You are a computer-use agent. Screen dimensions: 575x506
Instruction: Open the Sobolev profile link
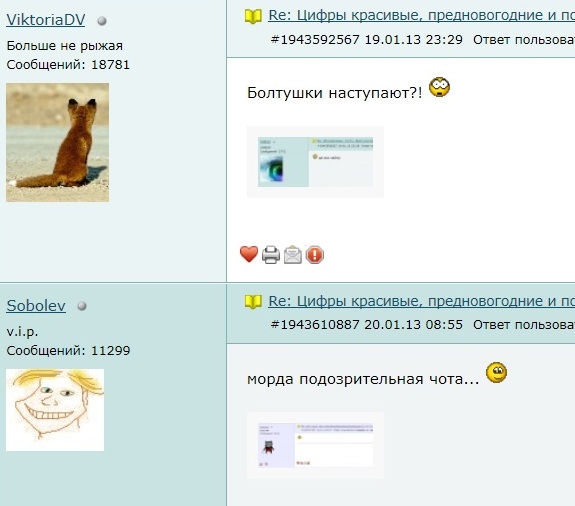coord(36,305)
